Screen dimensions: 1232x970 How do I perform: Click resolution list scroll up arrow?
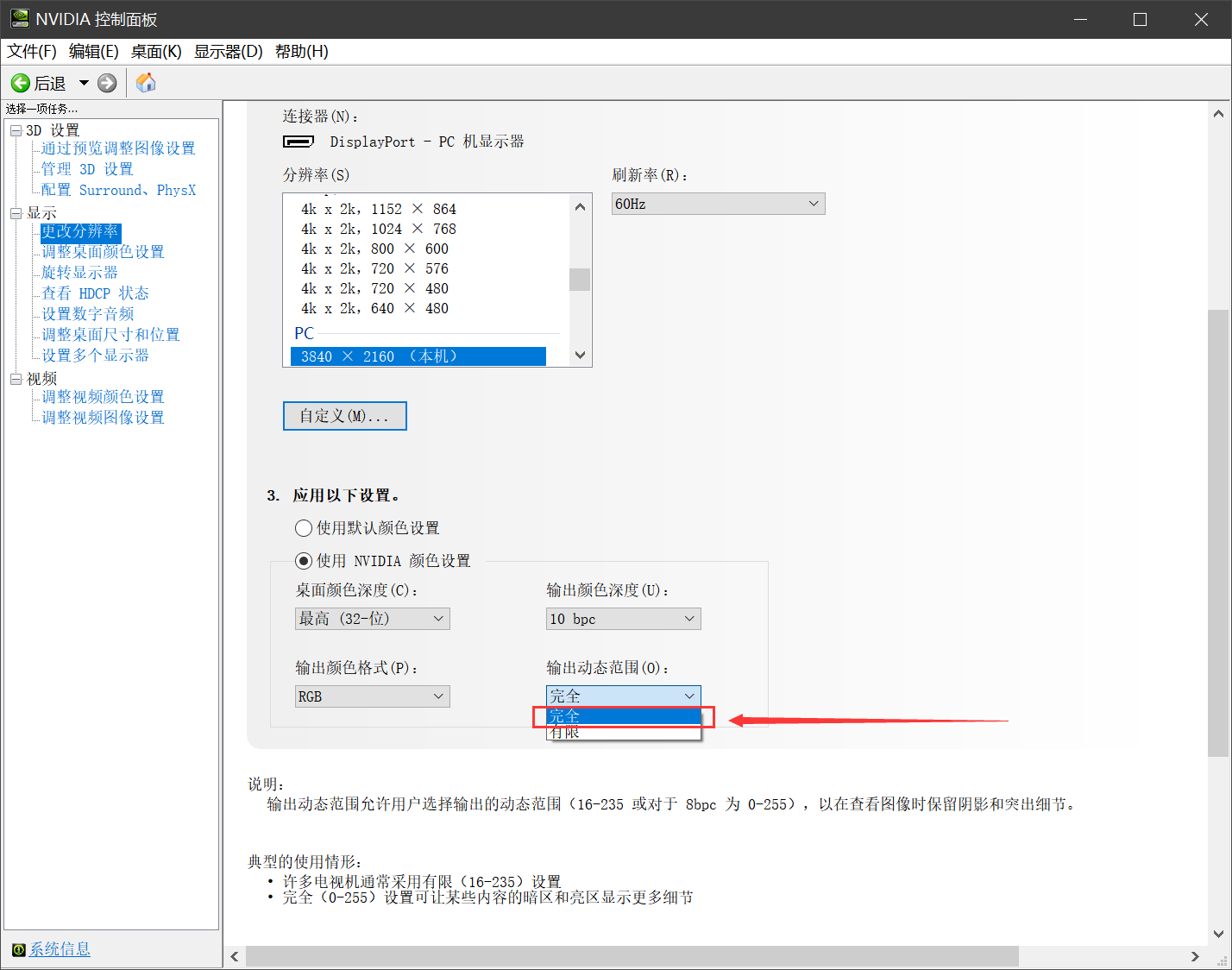tap(580, 206)
